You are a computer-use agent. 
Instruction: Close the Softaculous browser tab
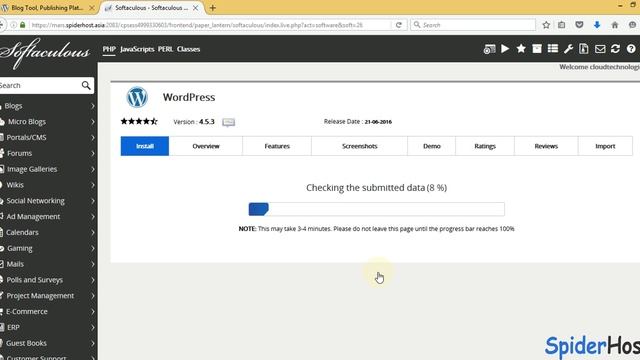tap(196, 8)
